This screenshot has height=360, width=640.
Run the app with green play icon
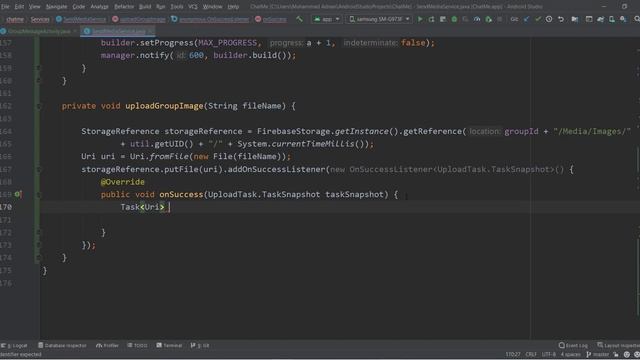click(420, 19)
